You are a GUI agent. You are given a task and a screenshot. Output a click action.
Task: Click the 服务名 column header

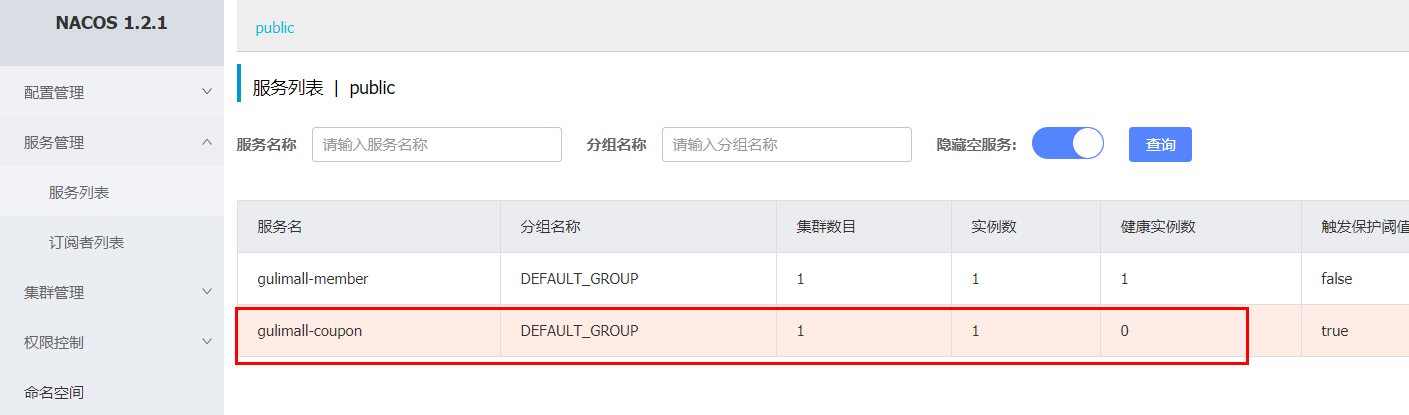280,227
